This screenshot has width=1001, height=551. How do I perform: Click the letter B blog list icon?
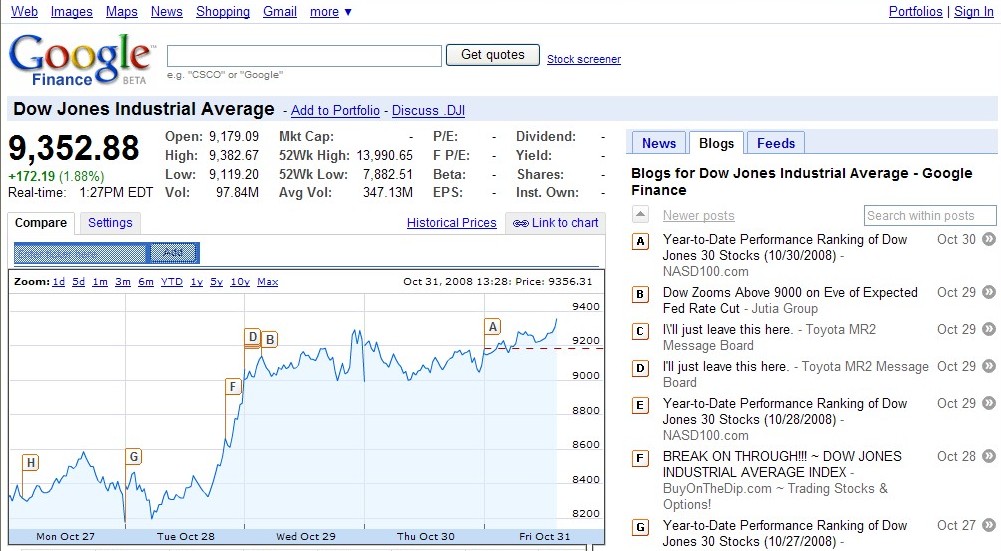(640, 294)
